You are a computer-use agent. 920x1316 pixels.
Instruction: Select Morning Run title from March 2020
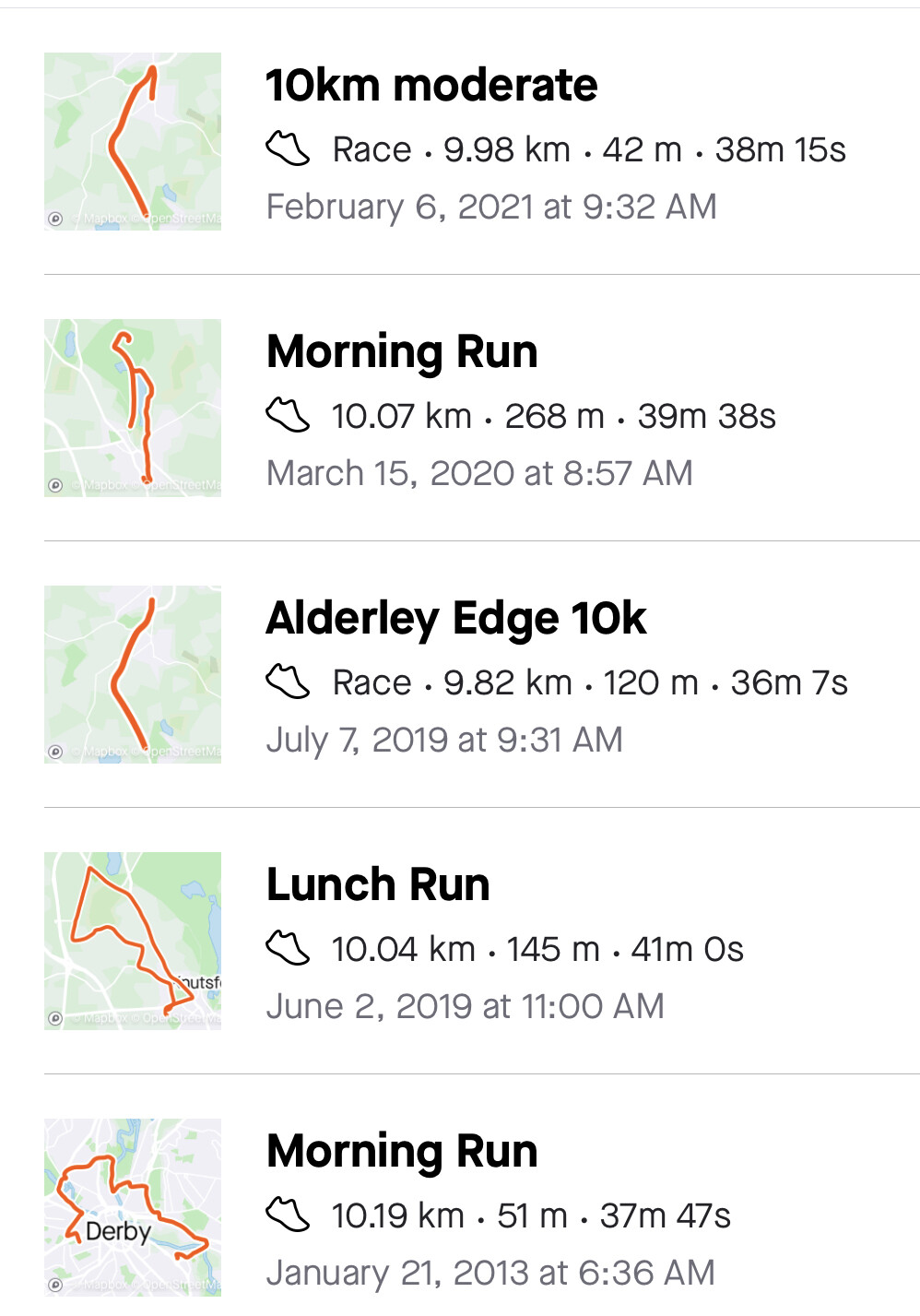[402, 352]
